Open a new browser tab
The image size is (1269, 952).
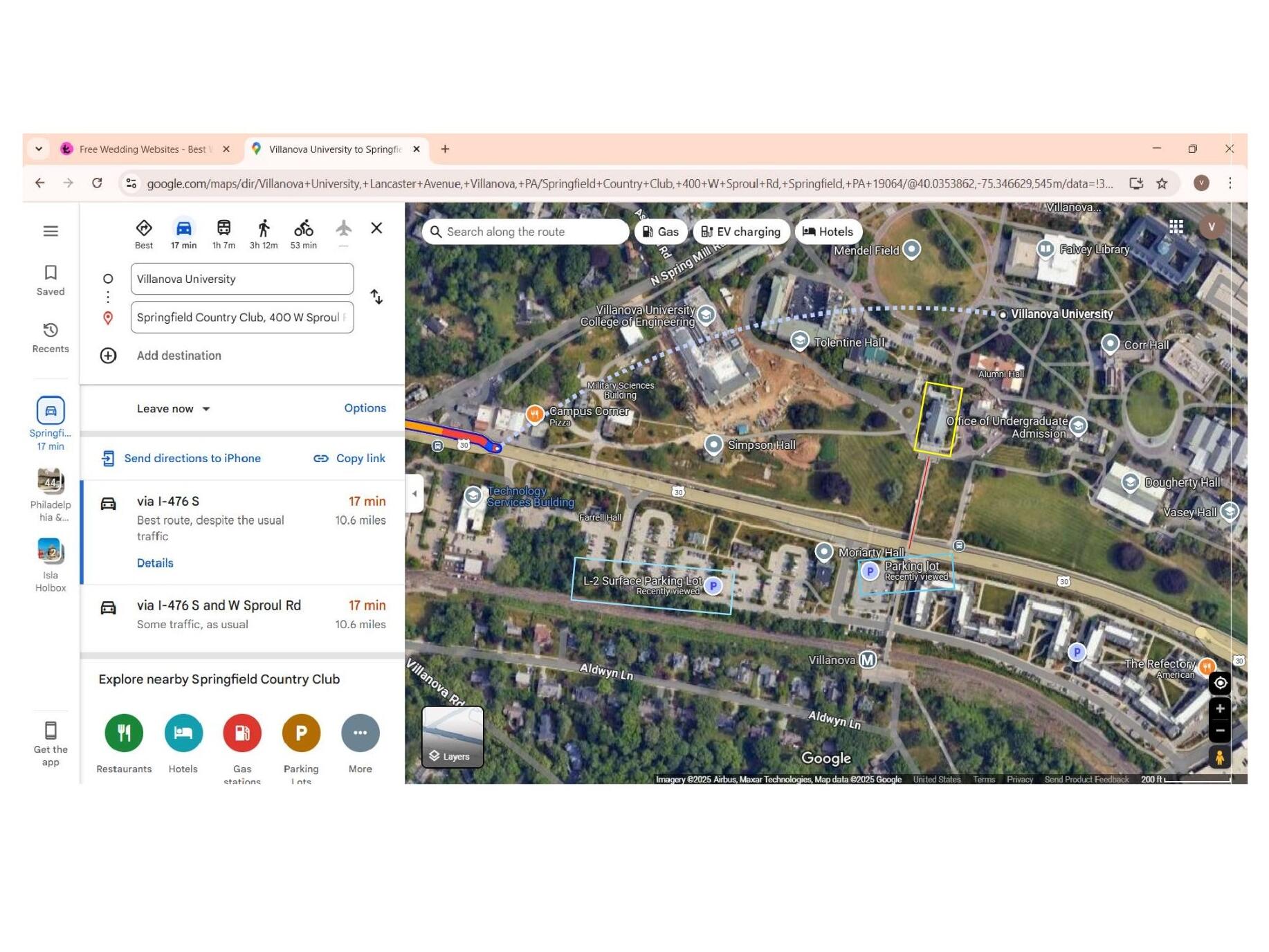pyautogui.click(x=445, y=149)
